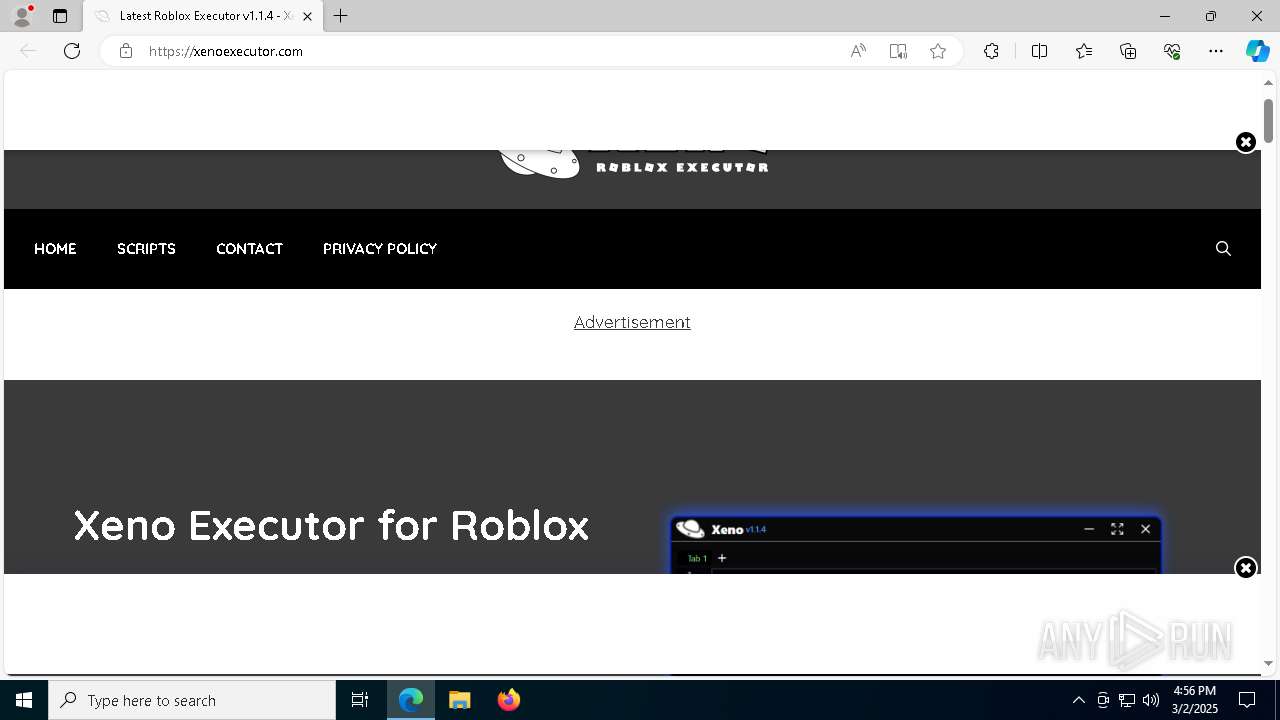Open Microsoft Edge taskbar icon

pos(411,700)
